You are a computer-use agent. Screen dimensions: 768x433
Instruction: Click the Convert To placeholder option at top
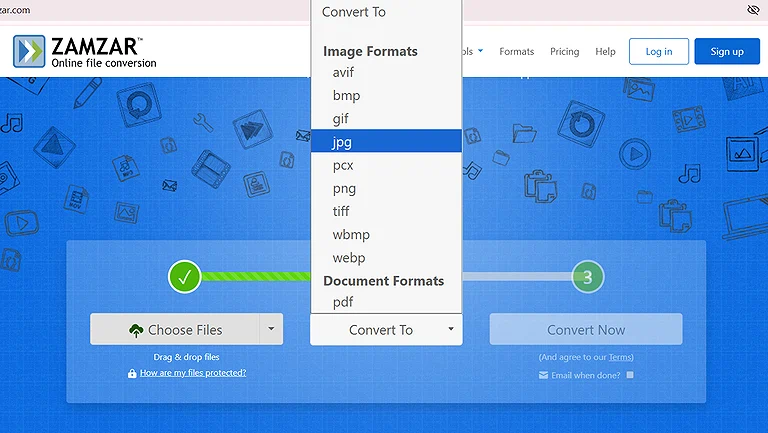[386, 12]
